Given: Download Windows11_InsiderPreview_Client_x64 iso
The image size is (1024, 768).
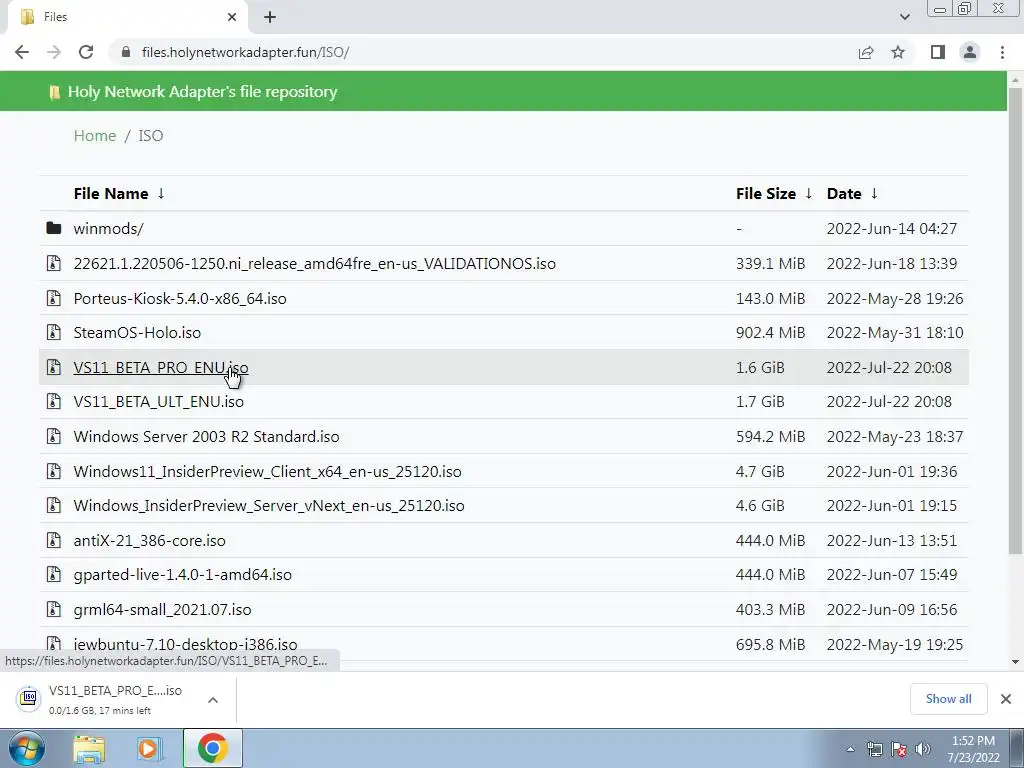Looking at the screenshot, I should (x=267, y=472).
